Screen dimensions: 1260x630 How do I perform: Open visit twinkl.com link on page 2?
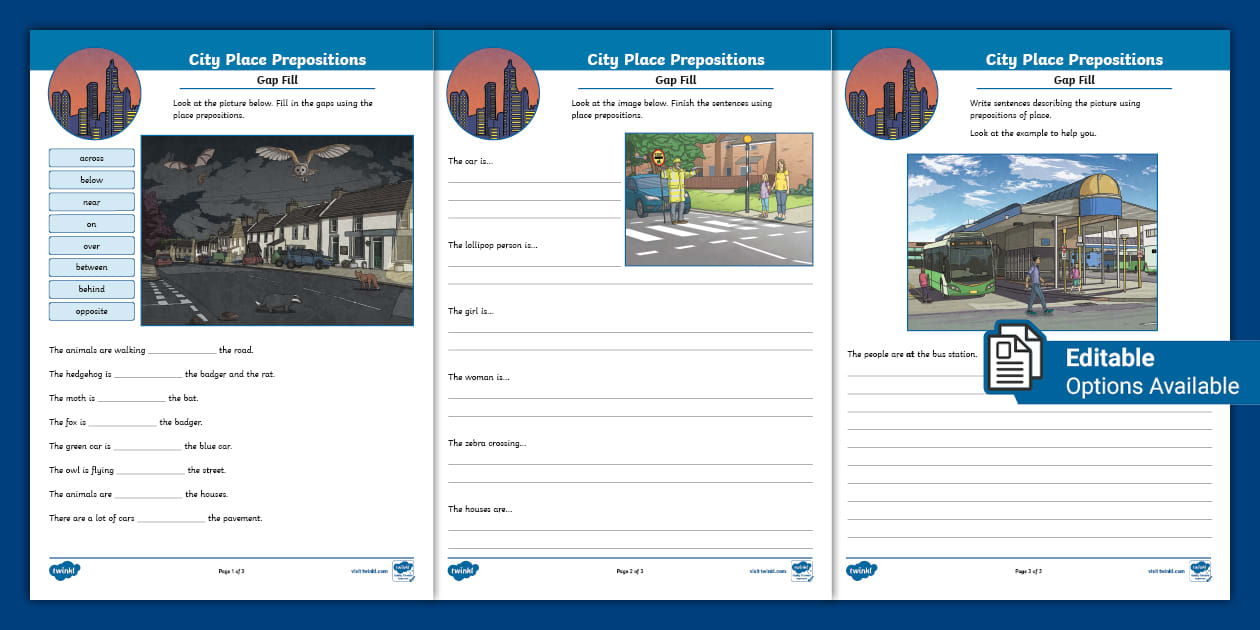(766, 571)
